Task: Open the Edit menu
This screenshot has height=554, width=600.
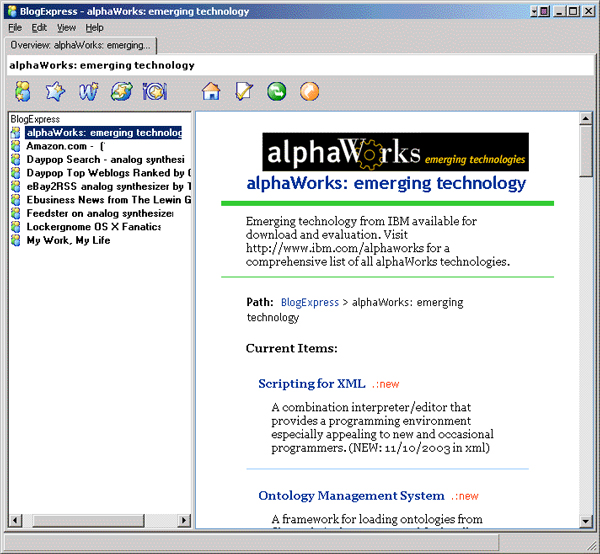Action: pyautogui.click(x=39, y=28)
